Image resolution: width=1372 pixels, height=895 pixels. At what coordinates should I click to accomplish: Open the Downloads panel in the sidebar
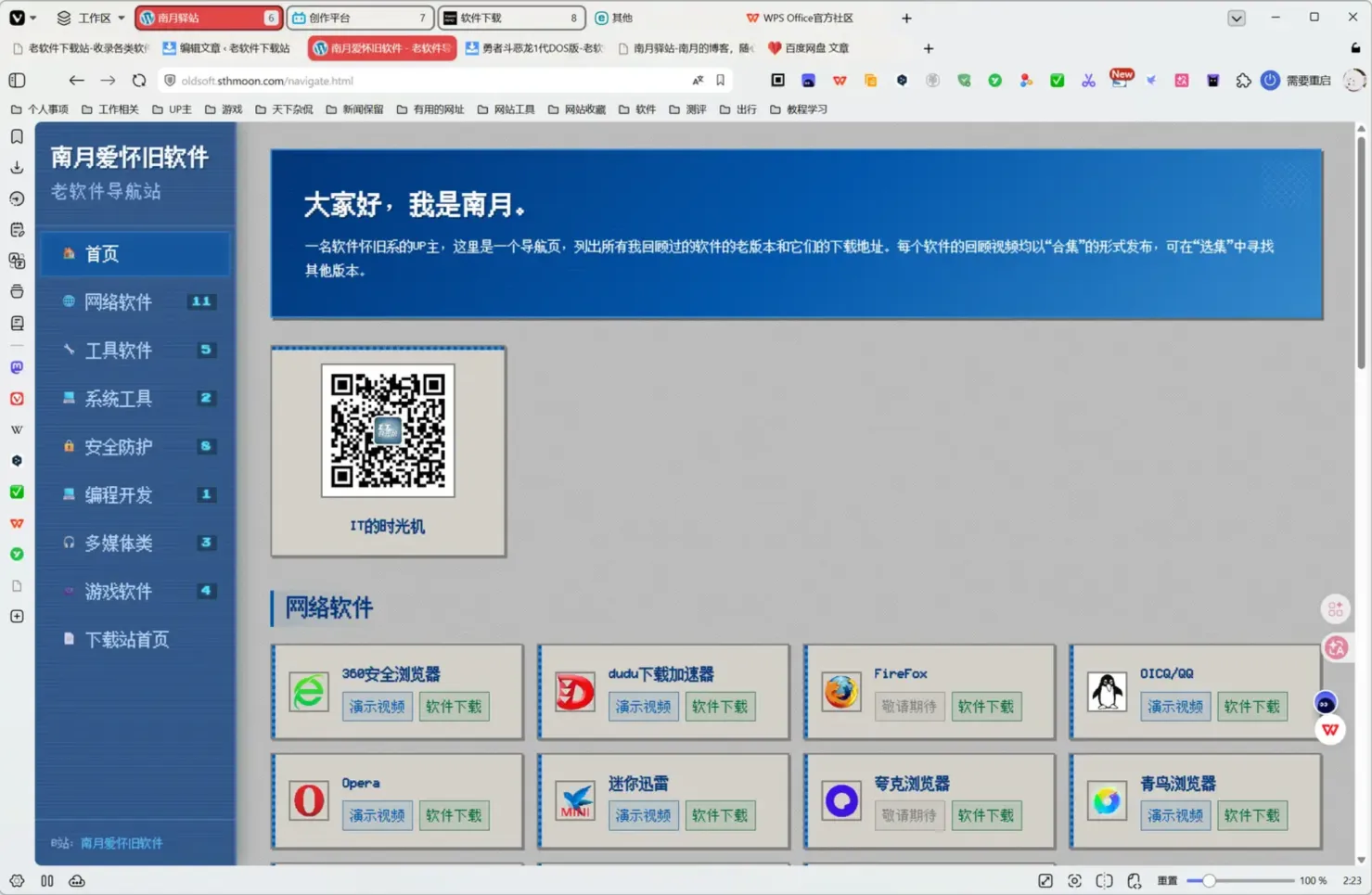tap(17, 168)
